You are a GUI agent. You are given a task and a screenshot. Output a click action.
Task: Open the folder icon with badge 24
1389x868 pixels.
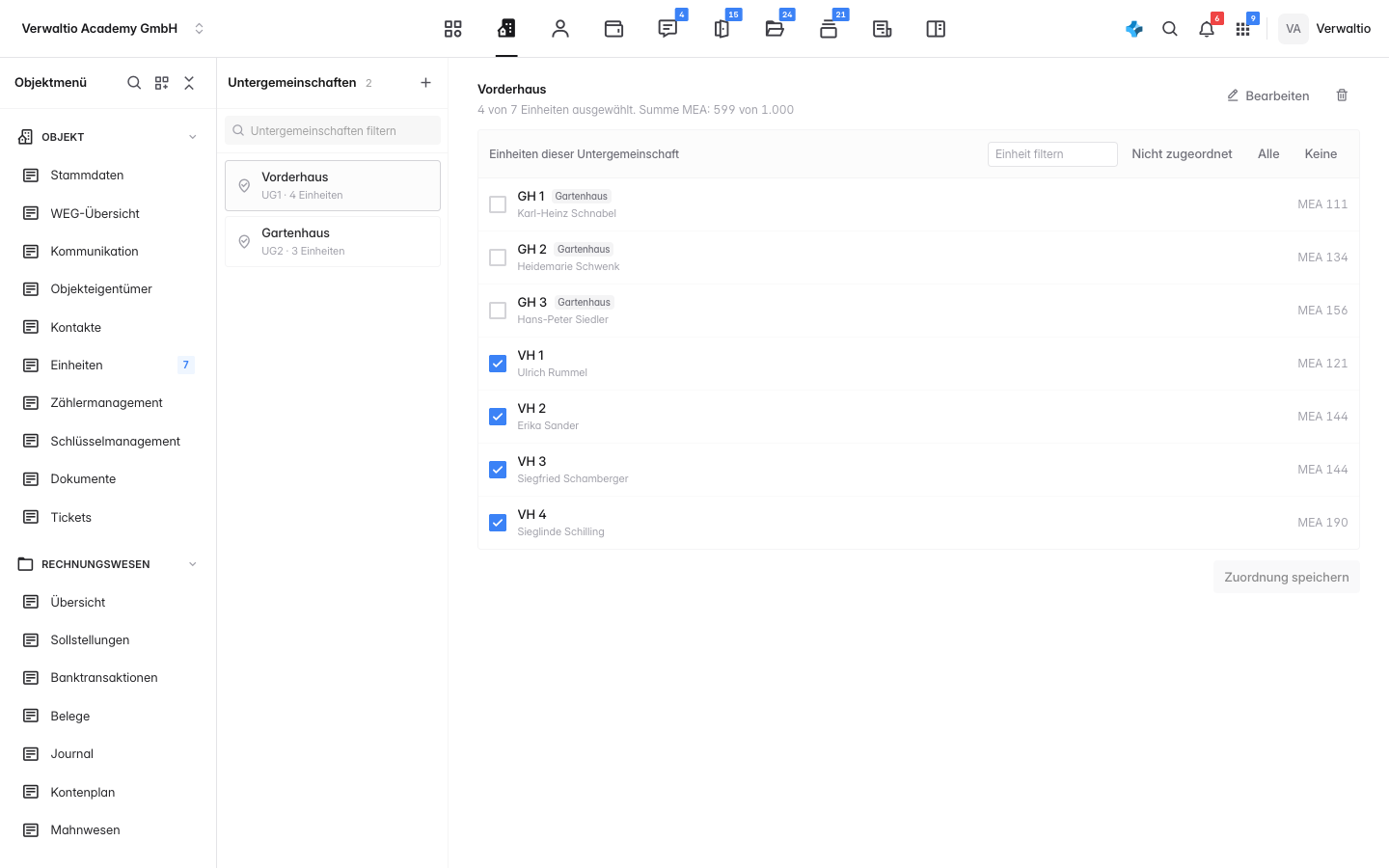775,29
